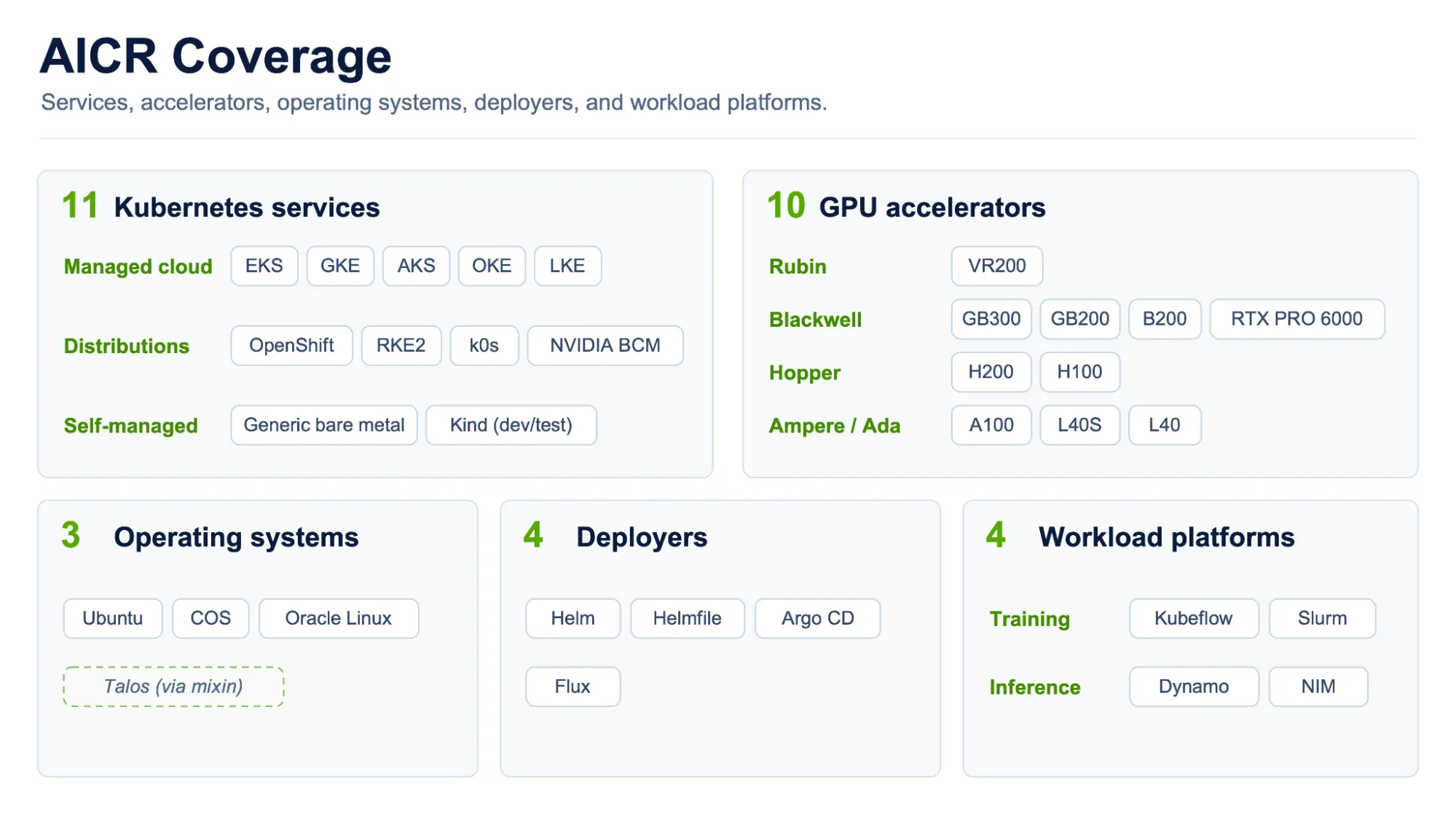Click the RKE2 chip
Image resolution: width=1456 pixels, height=819 pixels.
401,345
